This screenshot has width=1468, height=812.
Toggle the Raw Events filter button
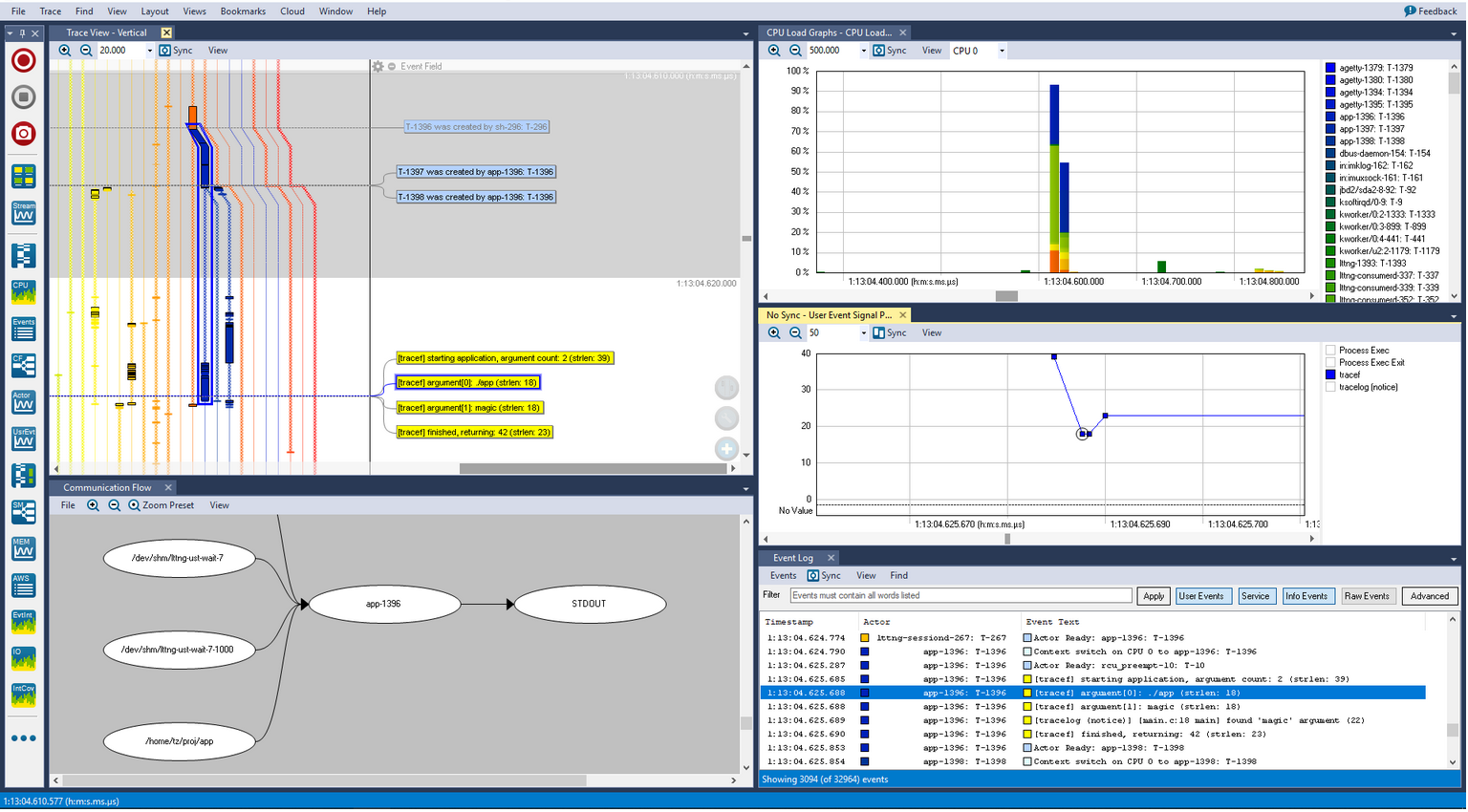click(1366, 596)
